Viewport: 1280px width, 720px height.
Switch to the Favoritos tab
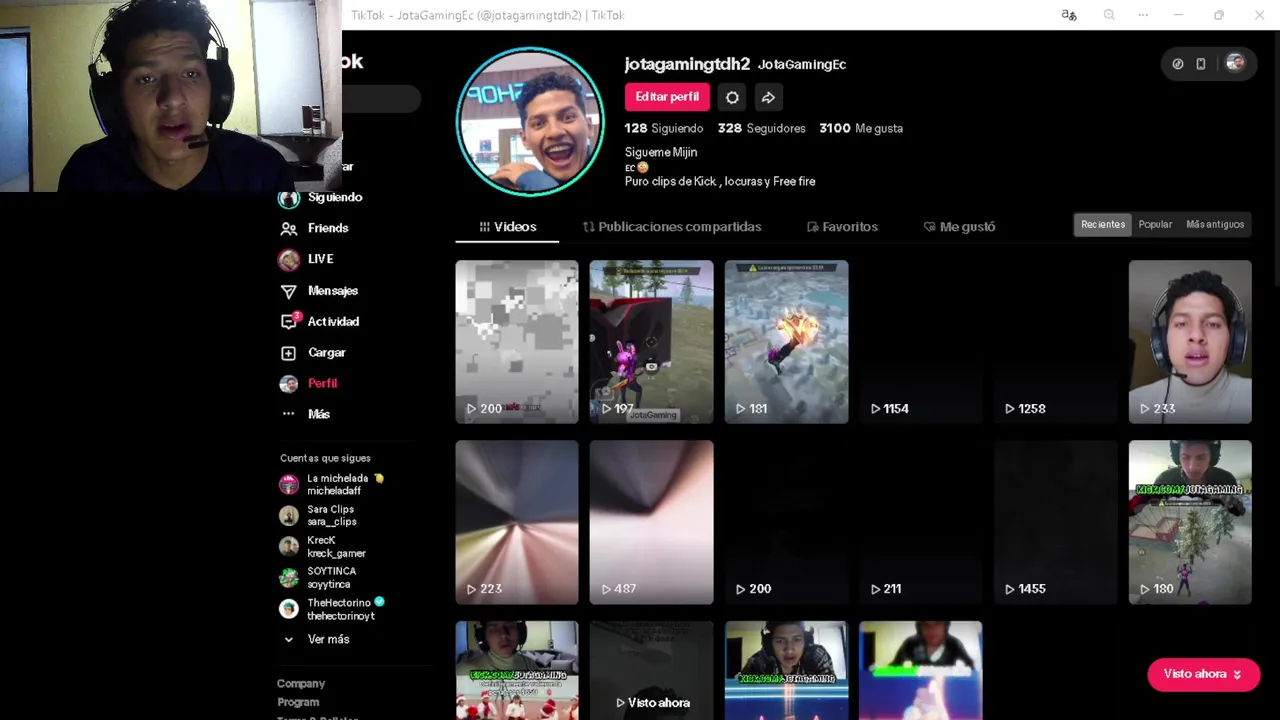coord(842,227)
